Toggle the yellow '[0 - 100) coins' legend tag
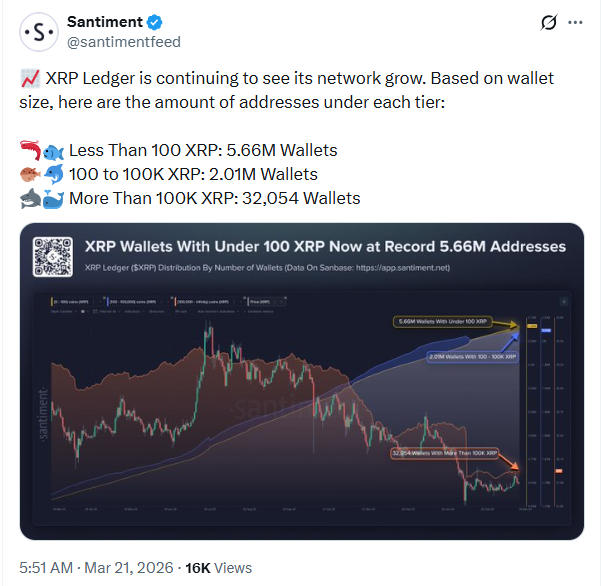This screenshot has height=586, width=601. (x=65, y=298)
